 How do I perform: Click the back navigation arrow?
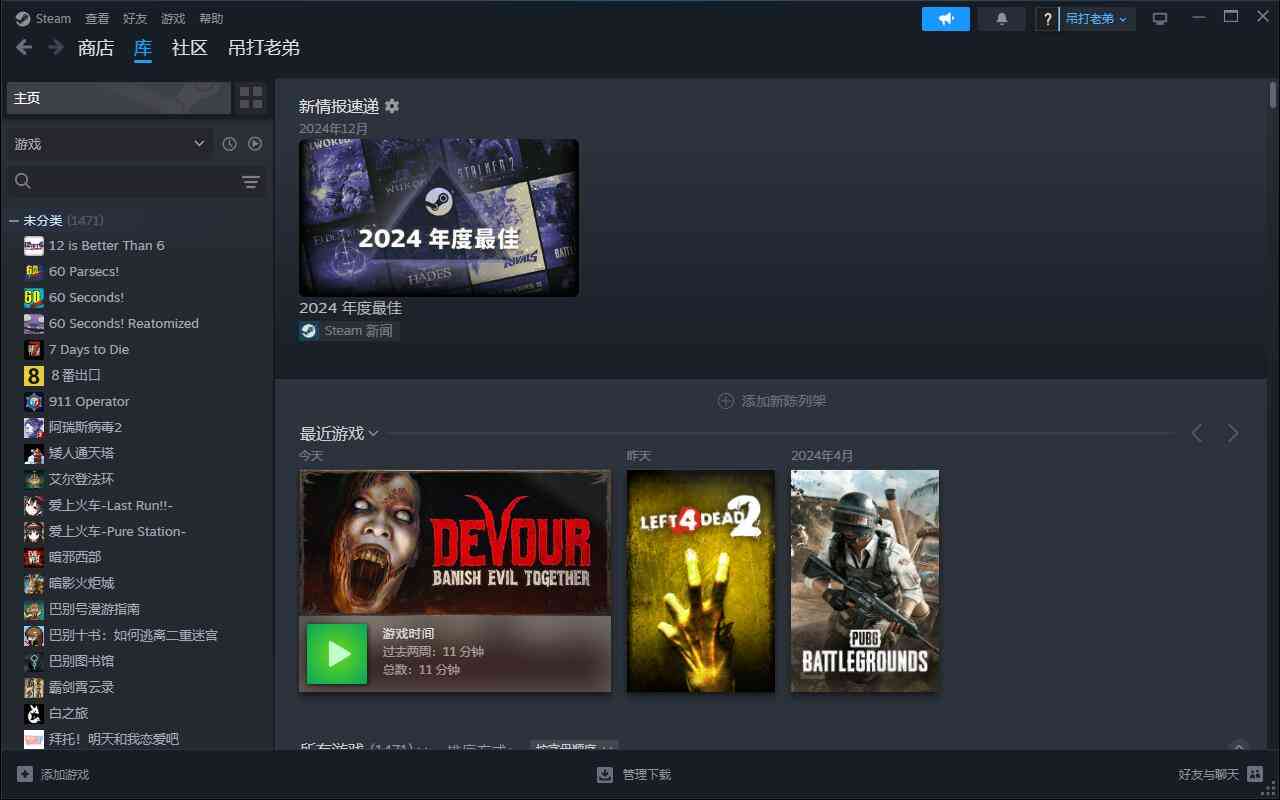(24, 47)
